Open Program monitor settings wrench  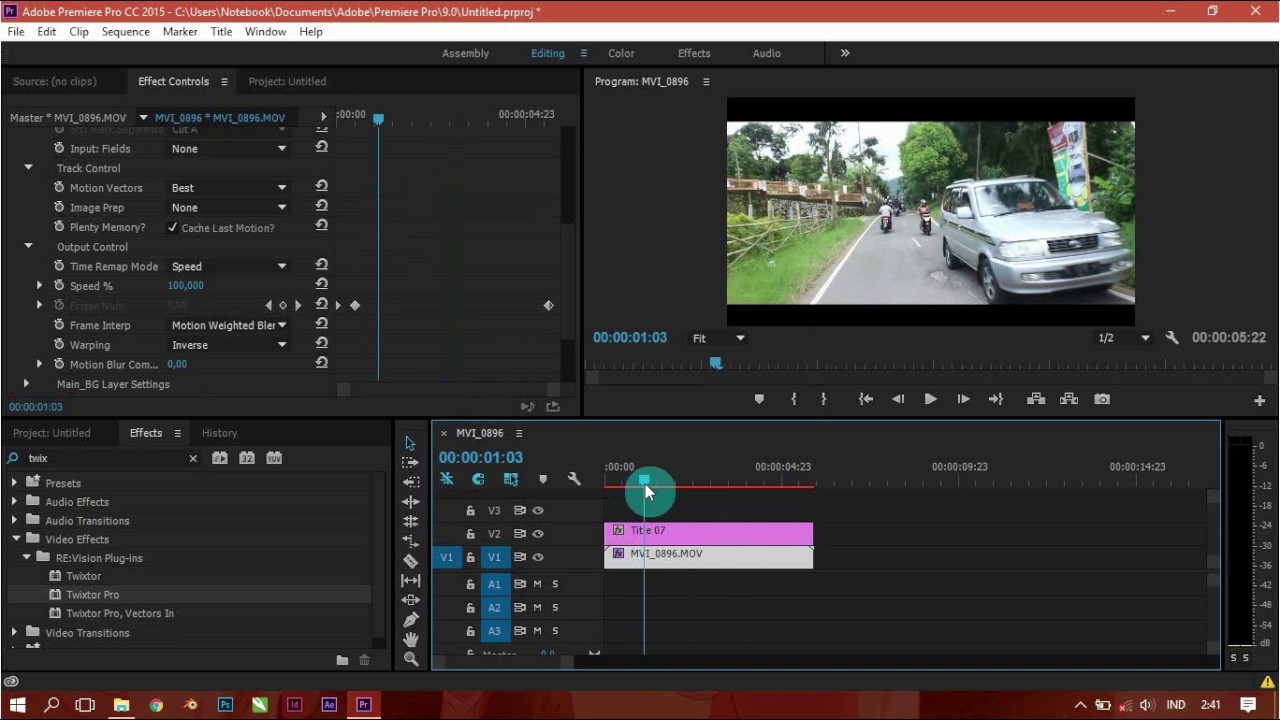click(1171, 338)
